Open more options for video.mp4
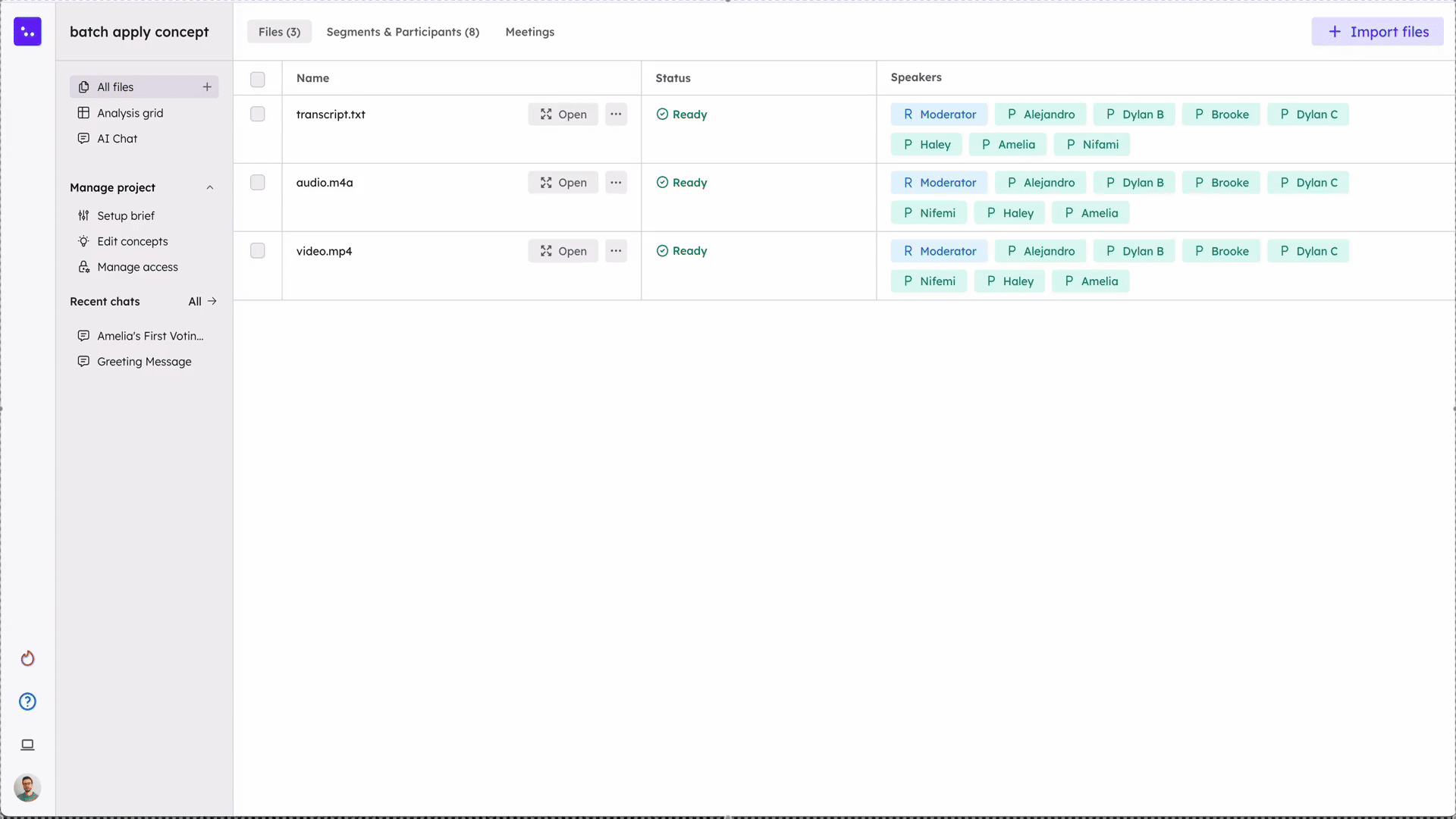The image size is (1456, 819). click(x=616, y=251)
